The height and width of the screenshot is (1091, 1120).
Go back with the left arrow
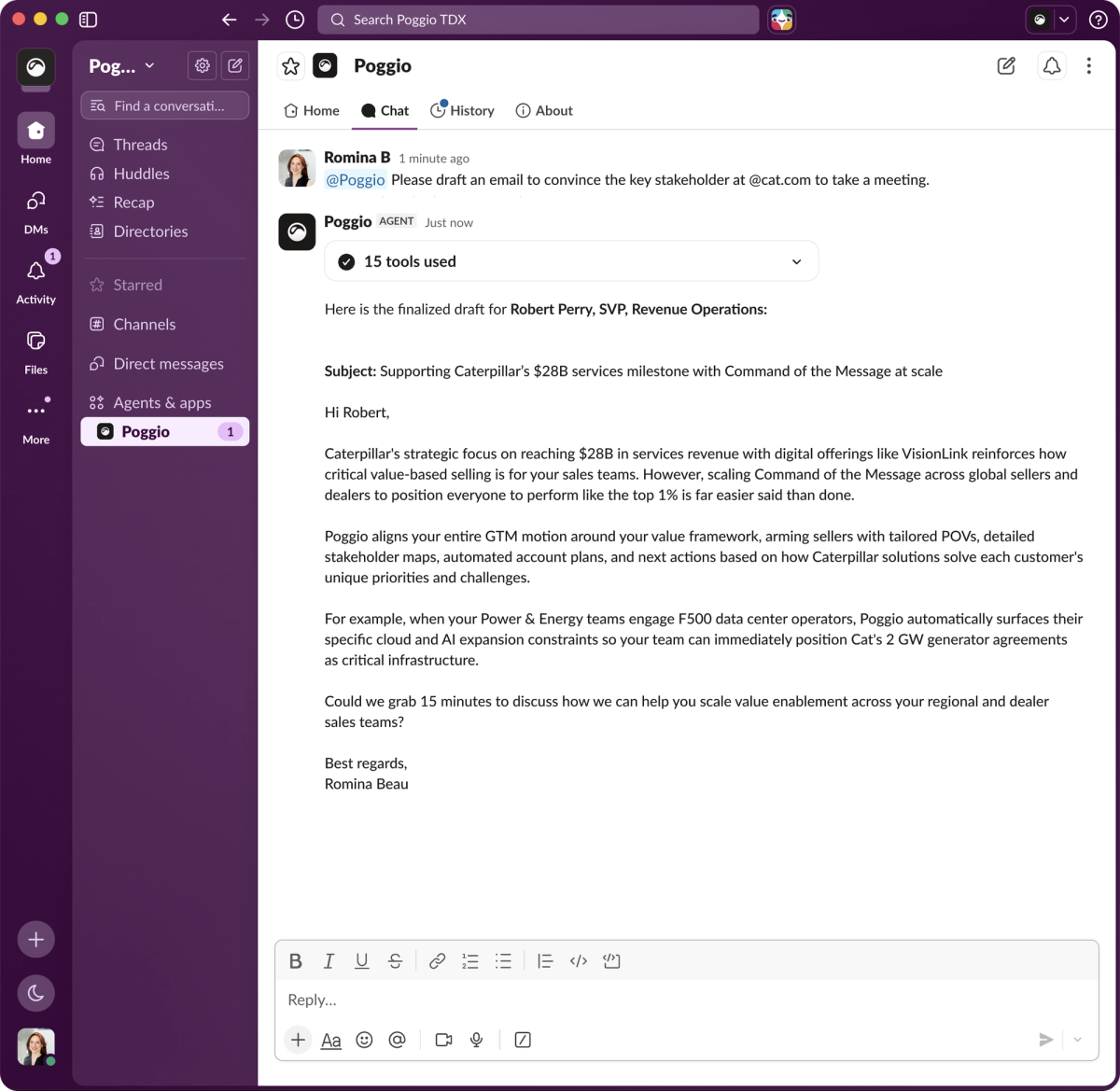pos(230,20)
